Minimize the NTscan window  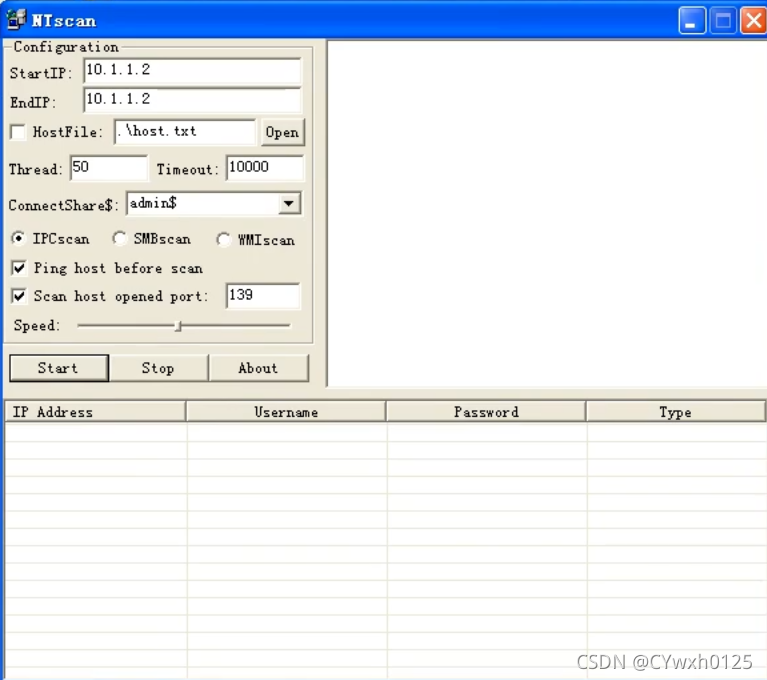692,21
